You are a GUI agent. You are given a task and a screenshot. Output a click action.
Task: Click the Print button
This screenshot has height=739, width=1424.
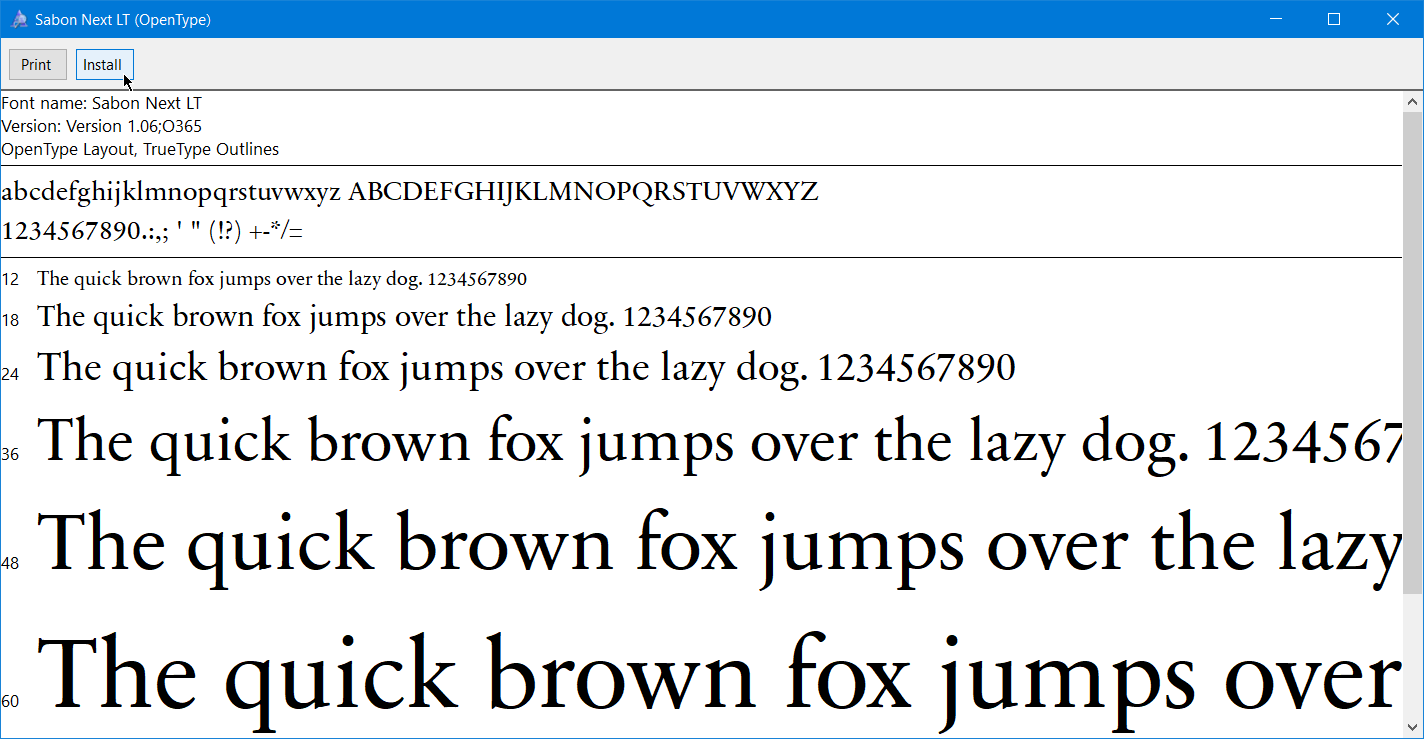pyautogui.click(x=37, y=65)
